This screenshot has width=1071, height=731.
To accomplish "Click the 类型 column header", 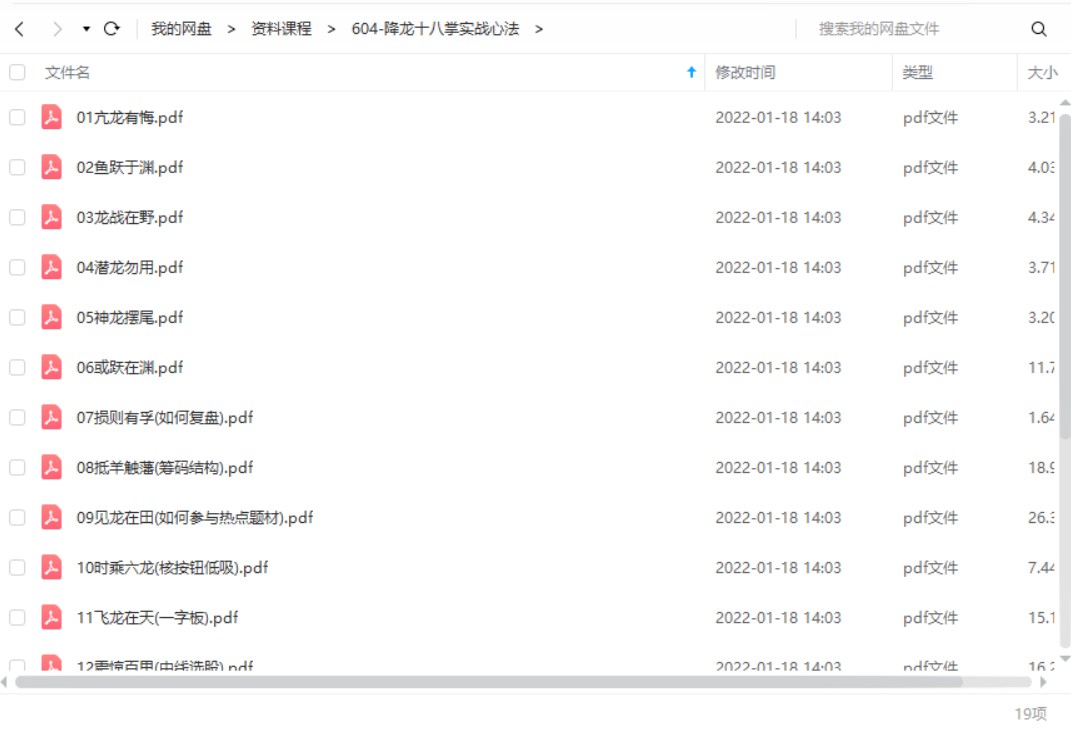I will click(919, 71).
